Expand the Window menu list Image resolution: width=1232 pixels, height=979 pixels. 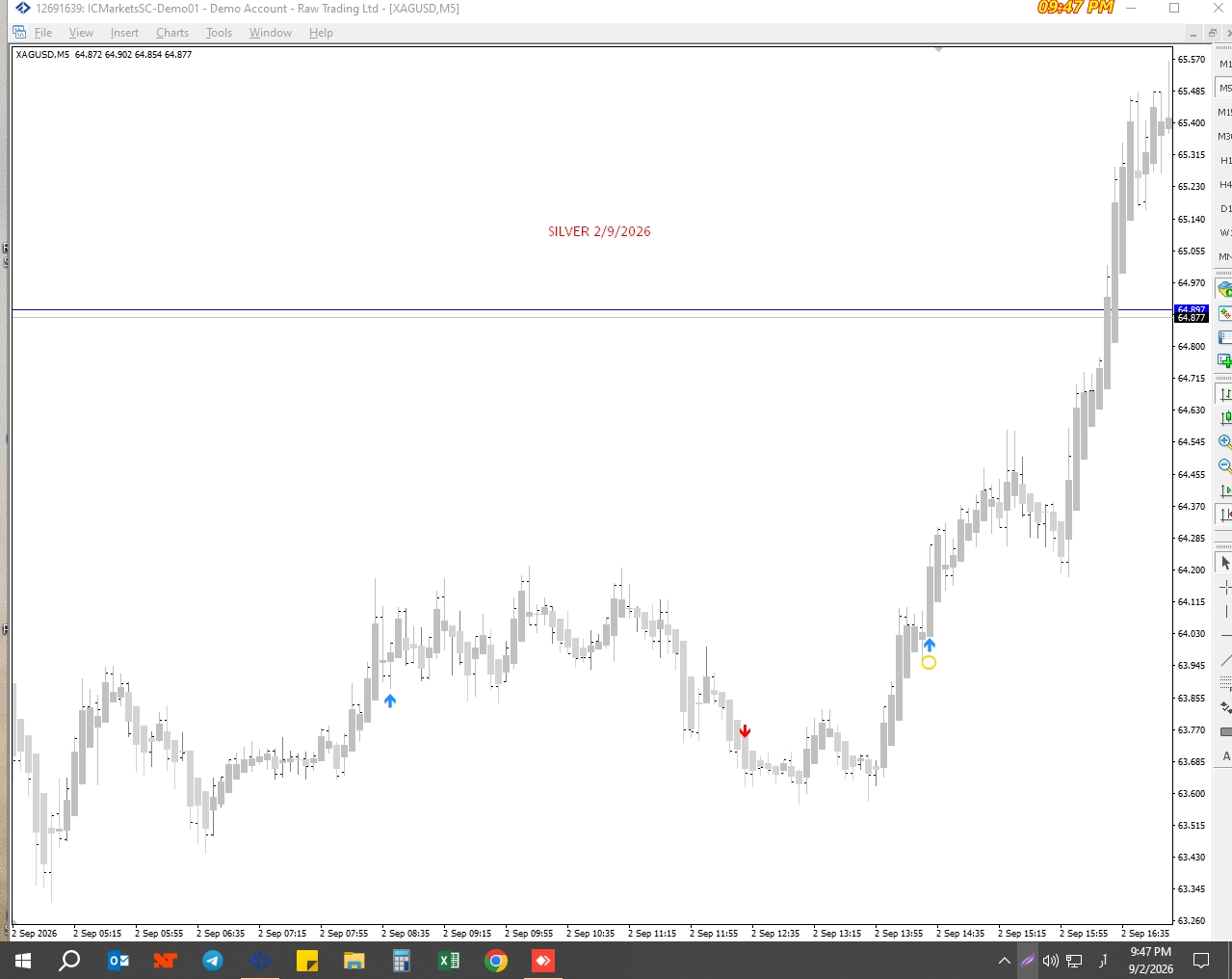pos(271,33)
